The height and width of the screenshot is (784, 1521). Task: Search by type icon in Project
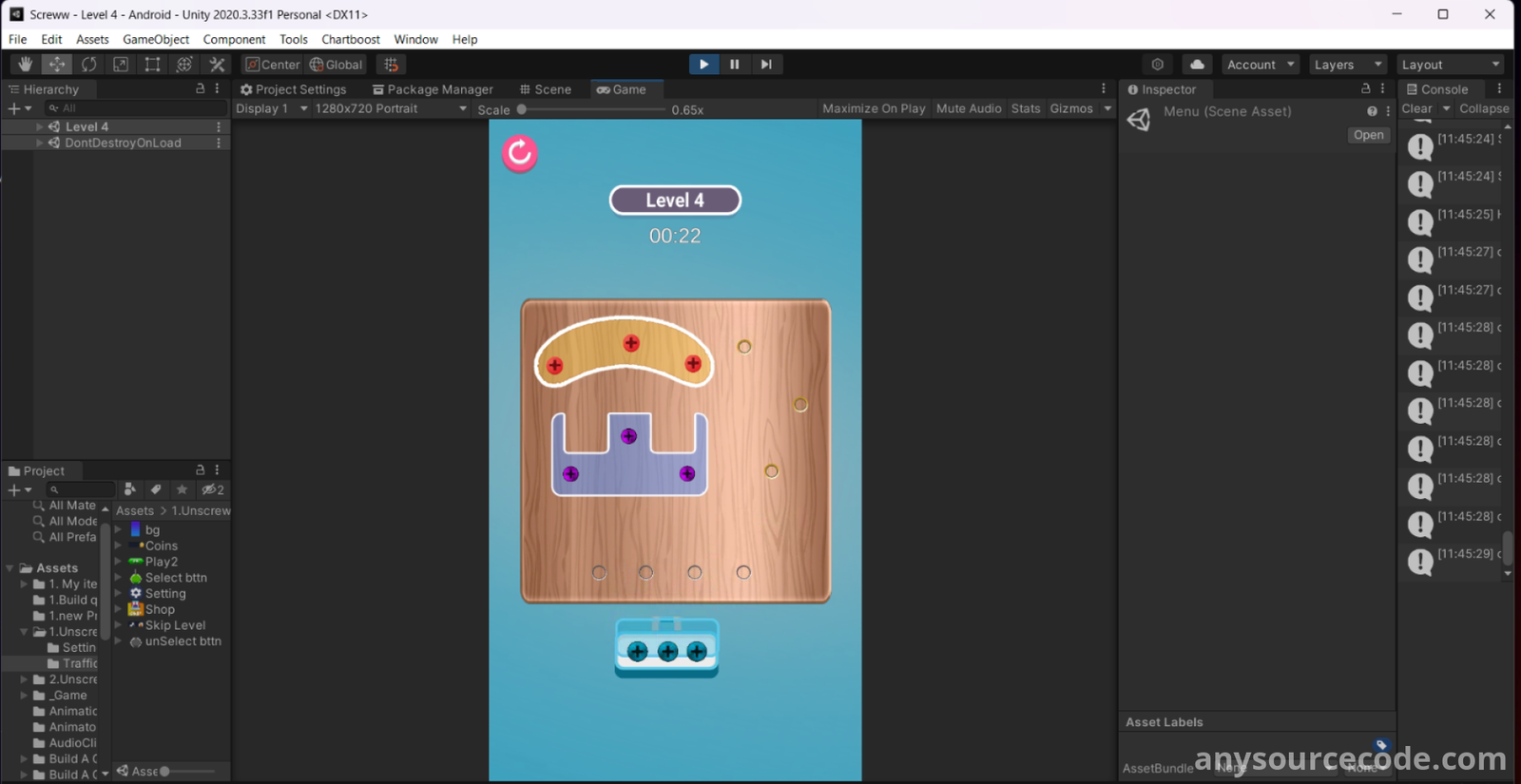(130, 489)
